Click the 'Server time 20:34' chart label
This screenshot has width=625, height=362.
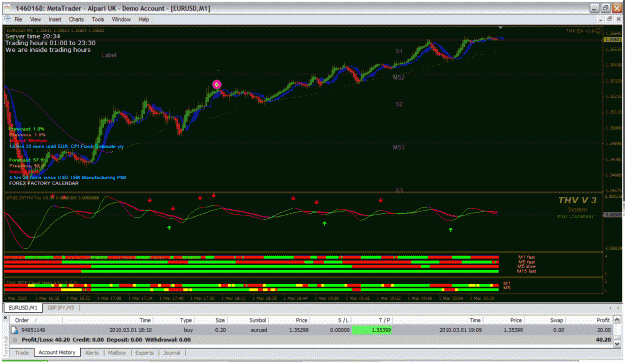[x=33, y=36]
